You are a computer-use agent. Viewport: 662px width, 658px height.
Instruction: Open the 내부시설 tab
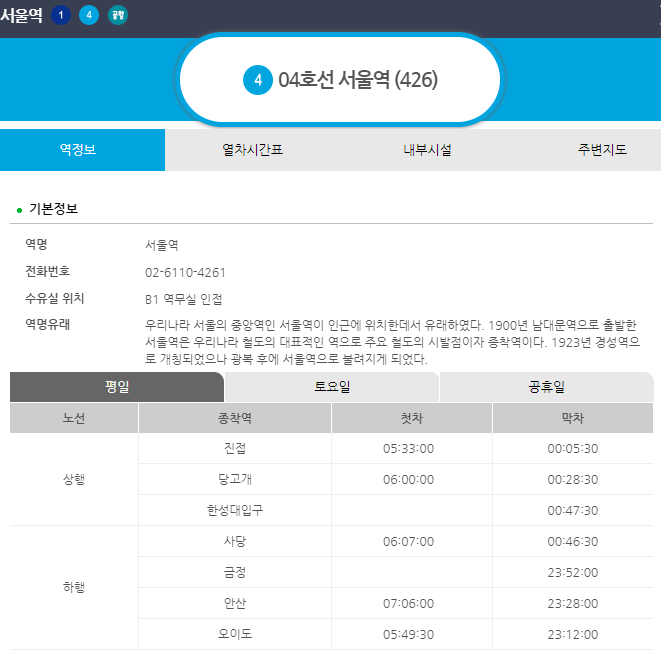(427, 150)
